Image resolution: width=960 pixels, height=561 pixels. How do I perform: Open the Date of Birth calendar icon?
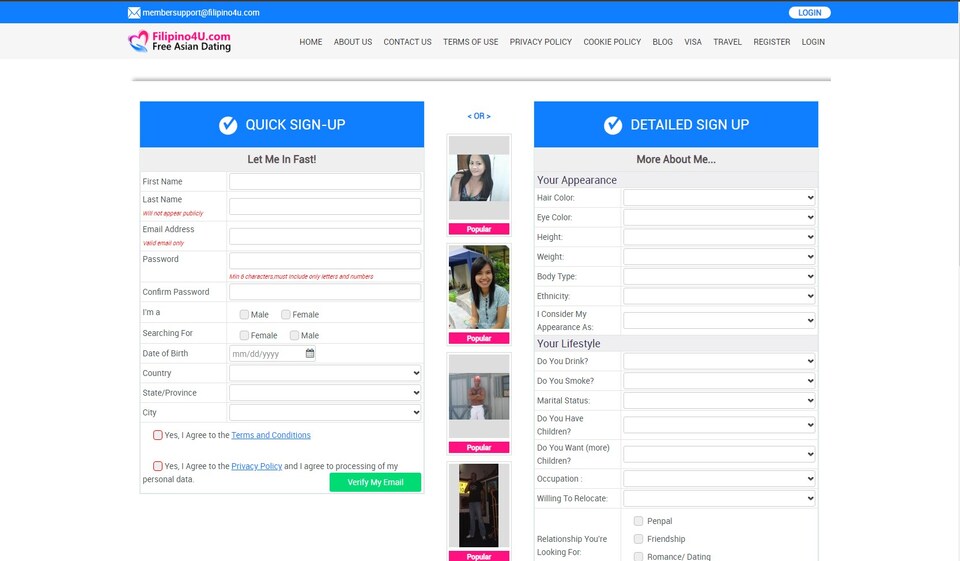coord(310,353)
